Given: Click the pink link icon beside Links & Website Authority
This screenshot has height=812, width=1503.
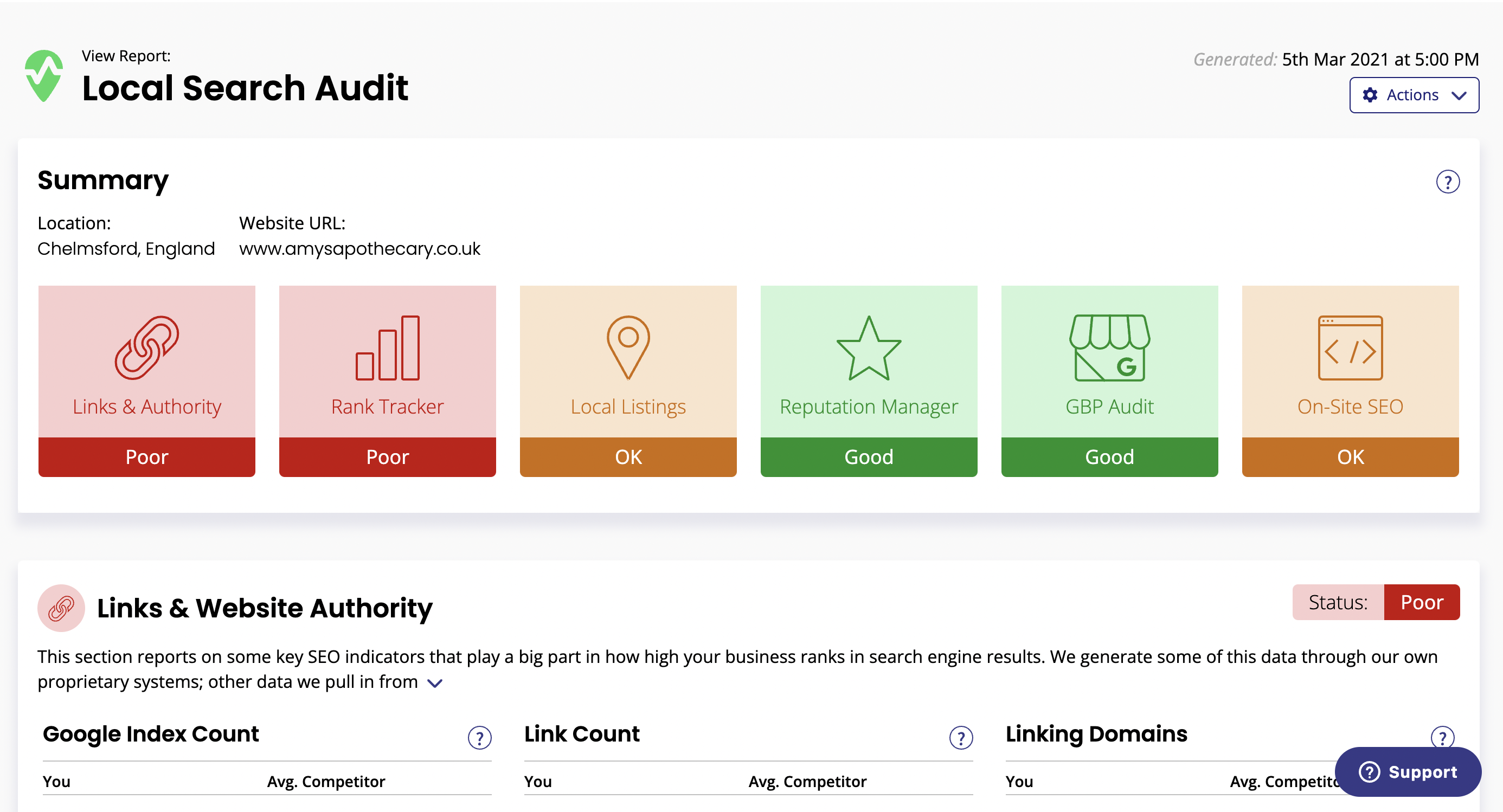Looking at the screenshot, I should pos(61,608).
